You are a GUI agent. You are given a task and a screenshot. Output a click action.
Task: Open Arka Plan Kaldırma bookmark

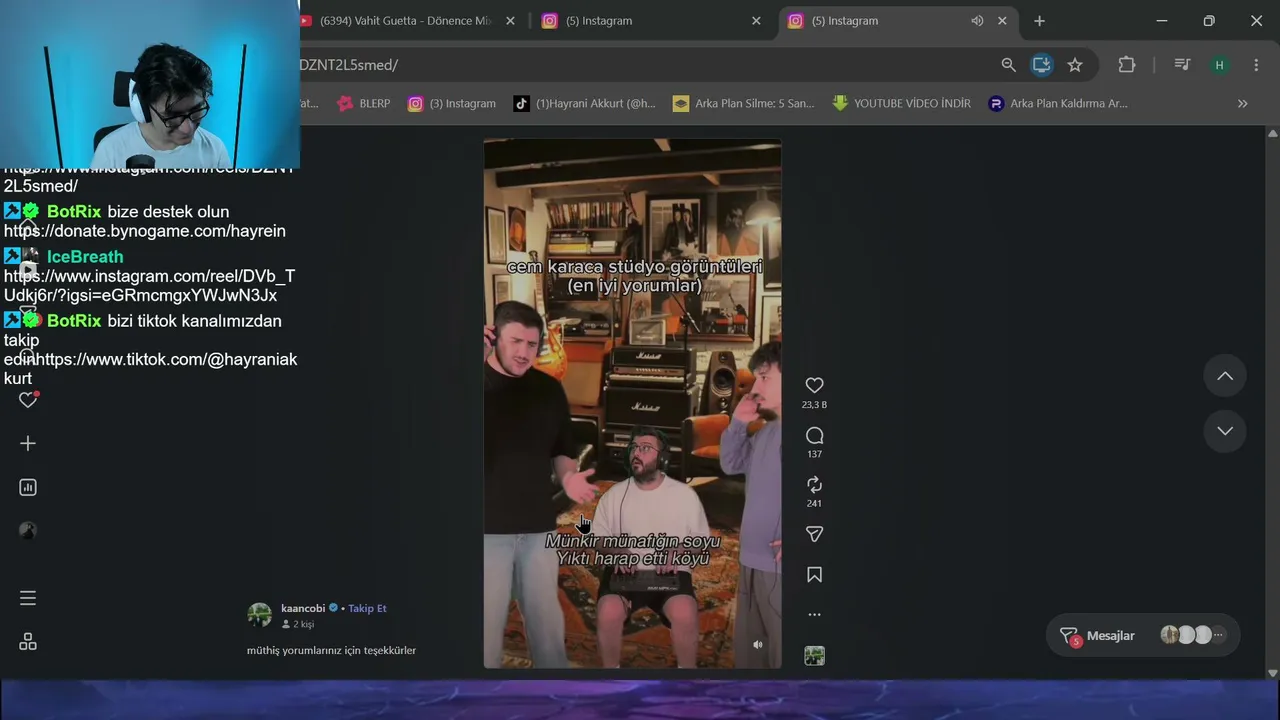1058,103
